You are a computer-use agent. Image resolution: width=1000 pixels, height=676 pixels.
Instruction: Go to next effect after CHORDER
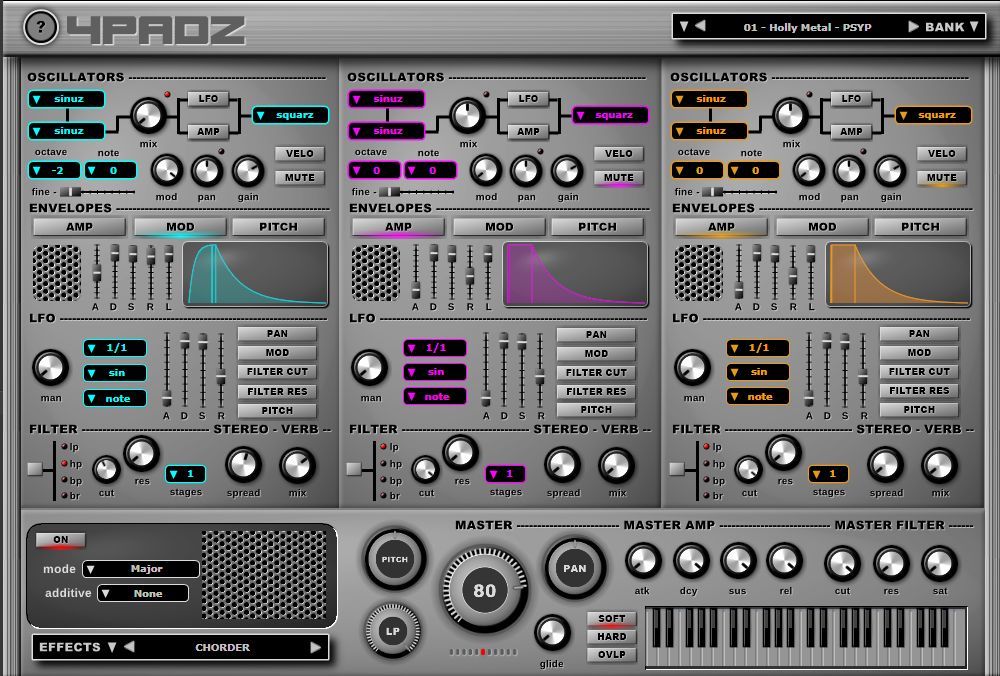[x=315, y=647]
